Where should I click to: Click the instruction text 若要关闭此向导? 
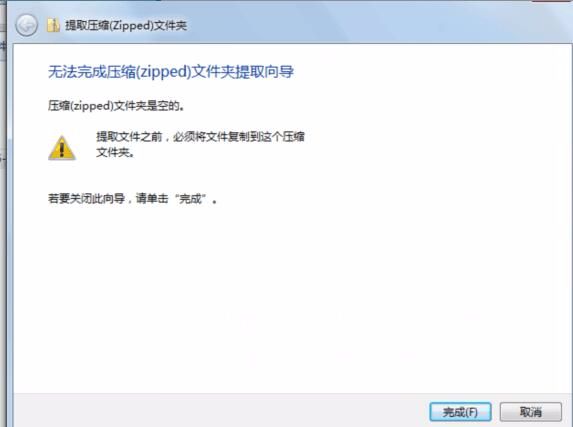tap(87, 199)
